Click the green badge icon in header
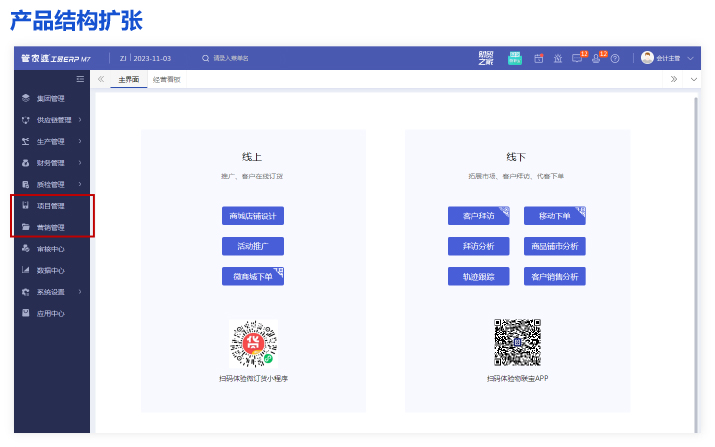Screen dimensions: 715x447 tap(514, 58)
